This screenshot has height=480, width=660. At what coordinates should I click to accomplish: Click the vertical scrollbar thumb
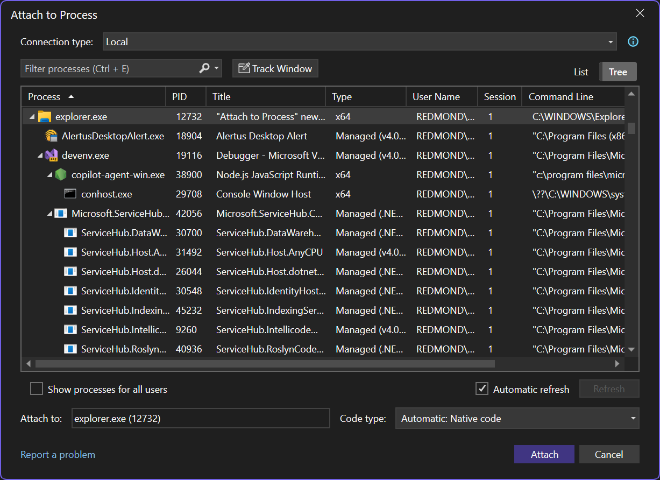[x=631, y=128]
